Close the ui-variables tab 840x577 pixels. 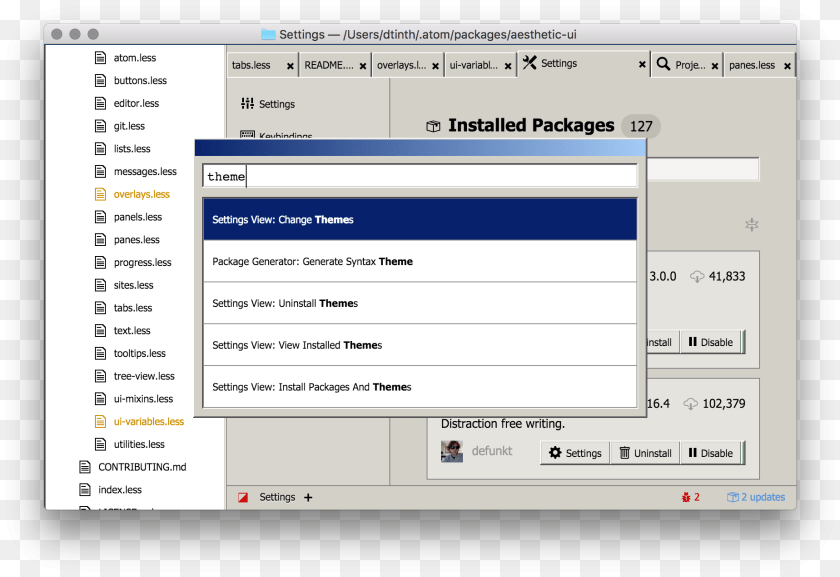(x=508, y=66)
